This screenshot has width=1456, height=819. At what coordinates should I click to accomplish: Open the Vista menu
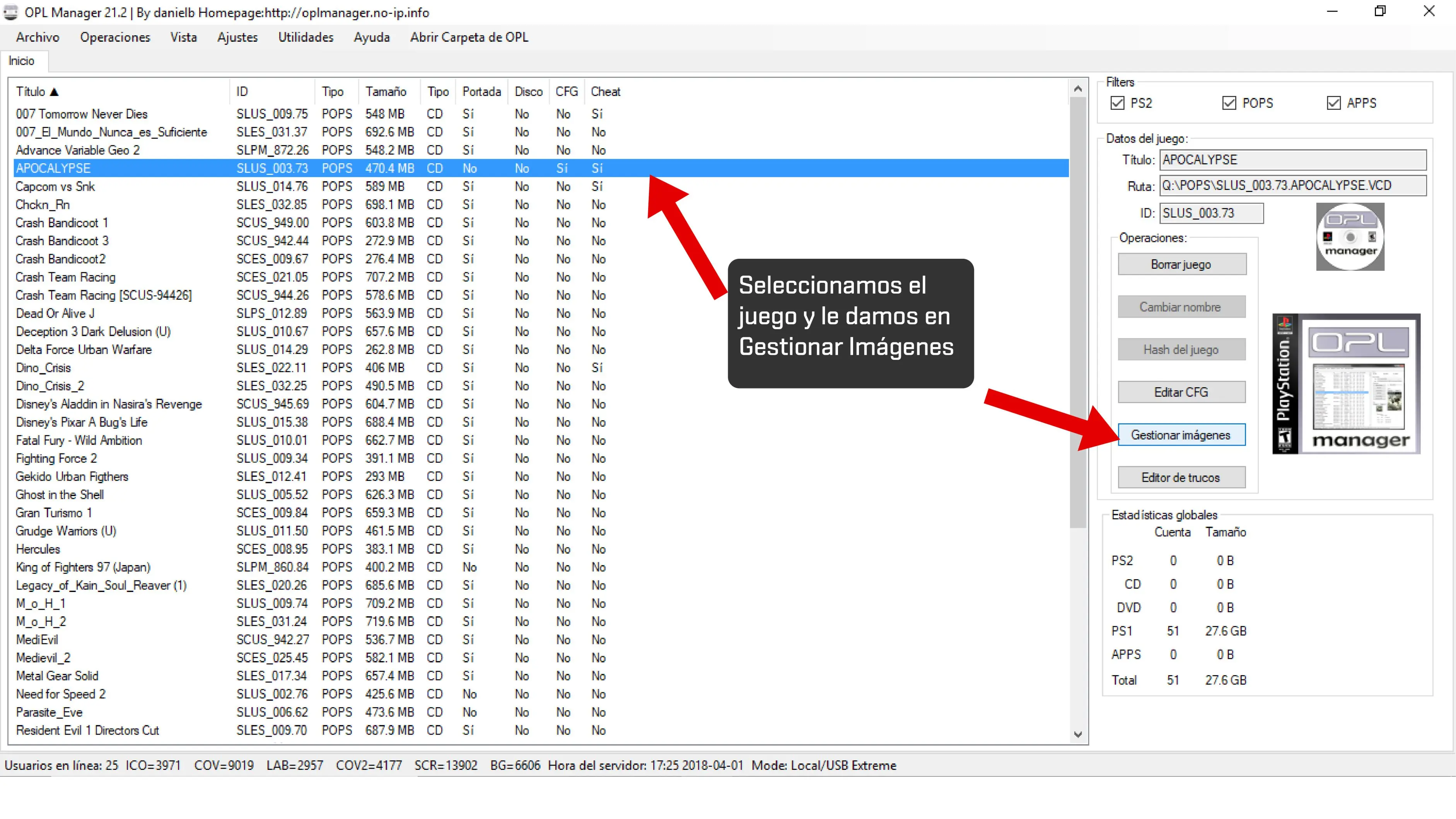pos(184,37)
